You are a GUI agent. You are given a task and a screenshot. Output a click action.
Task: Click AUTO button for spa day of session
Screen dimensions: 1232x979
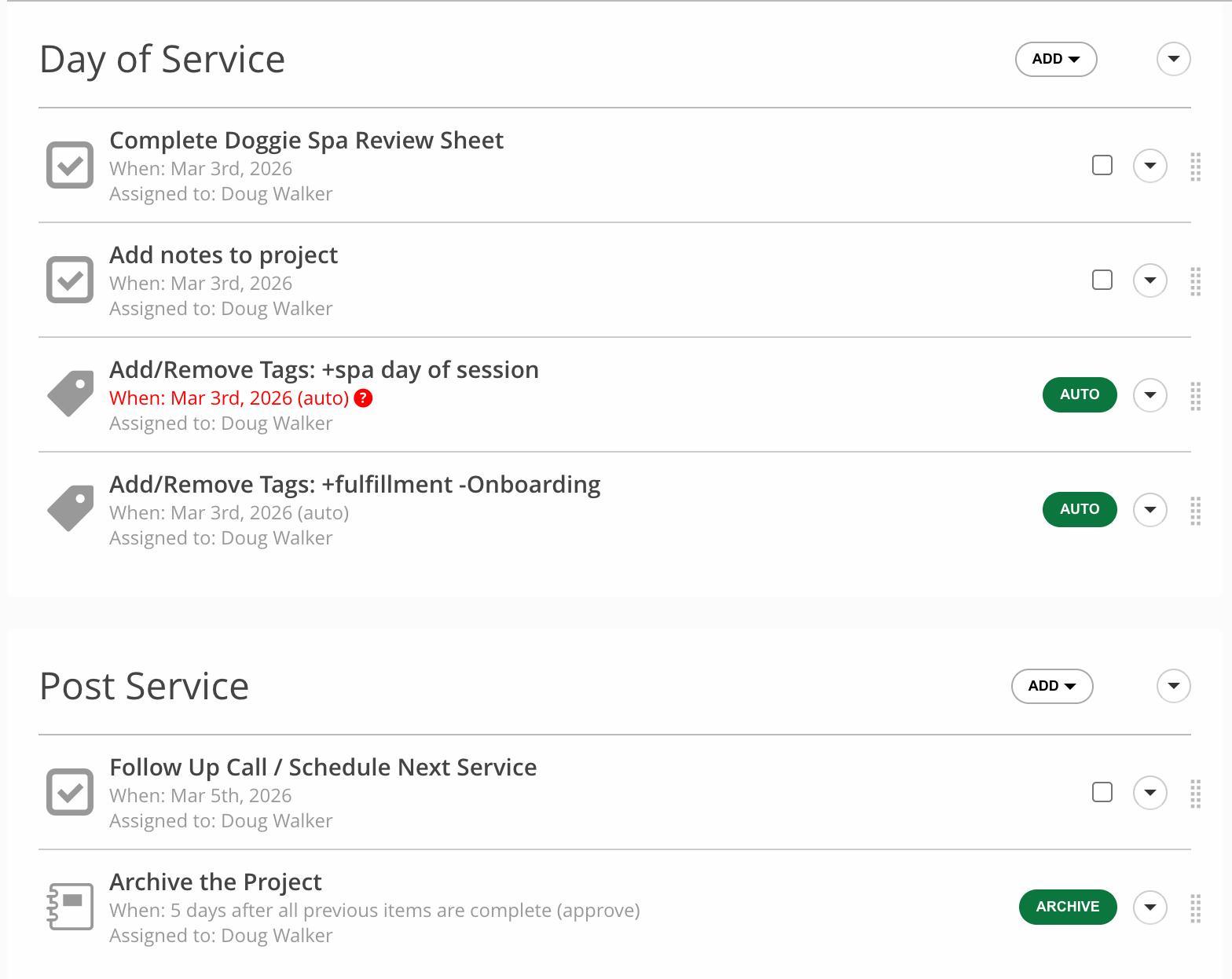click(x=1079, y=394)
